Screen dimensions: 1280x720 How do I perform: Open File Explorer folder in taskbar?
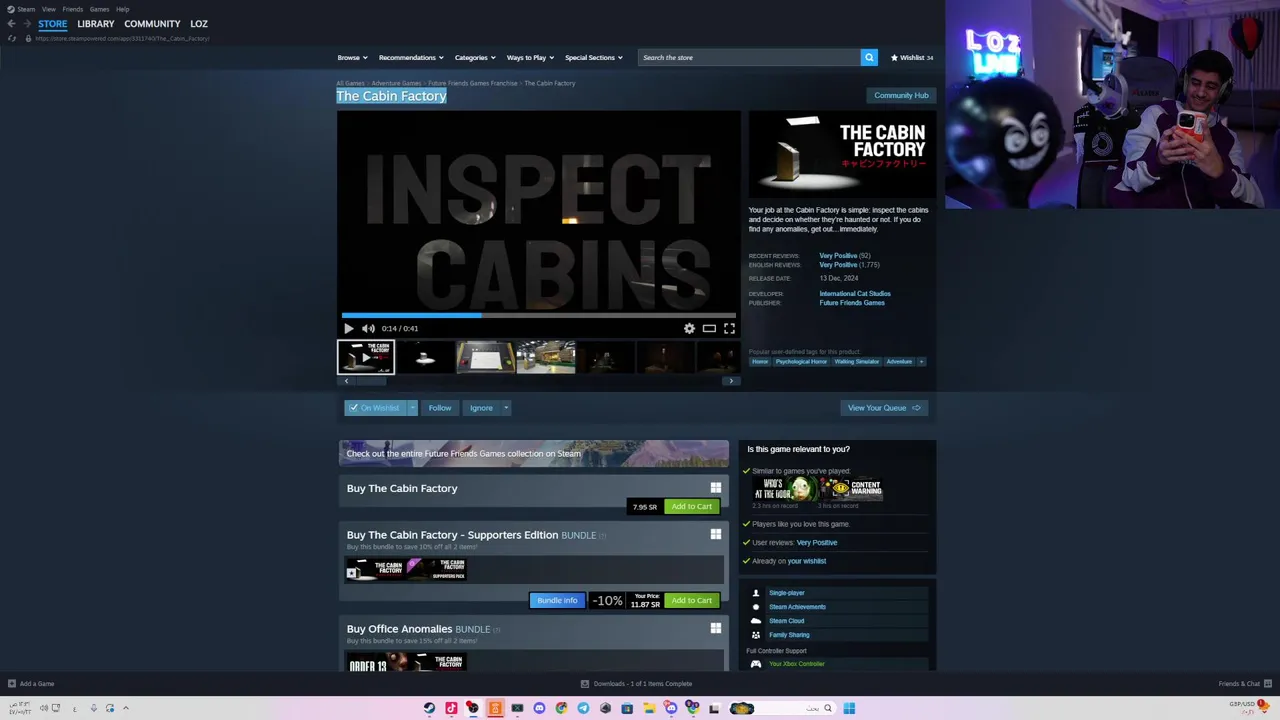tap(649, 708)
